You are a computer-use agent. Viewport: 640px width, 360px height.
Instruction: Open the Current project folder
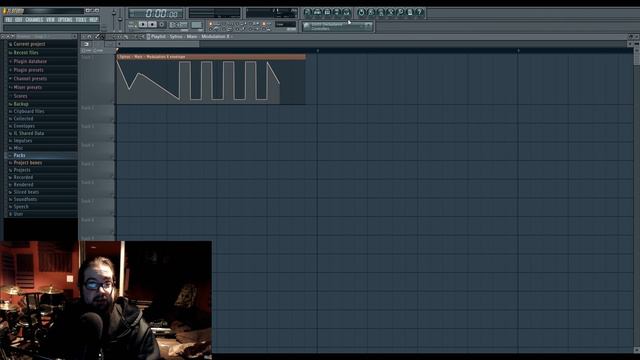coord(41,44)
